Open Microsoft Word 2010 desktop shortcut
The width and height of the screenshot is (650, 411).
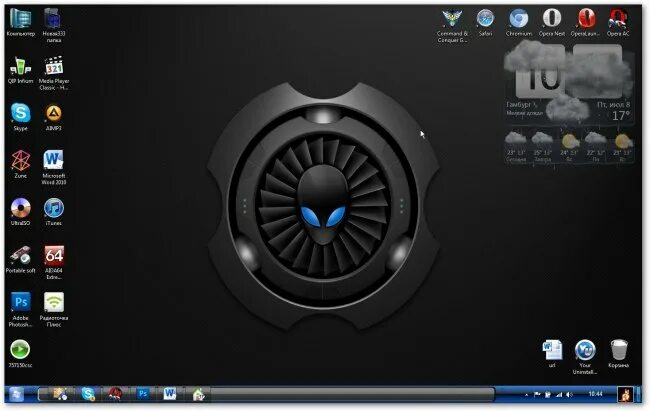[53, 167]
